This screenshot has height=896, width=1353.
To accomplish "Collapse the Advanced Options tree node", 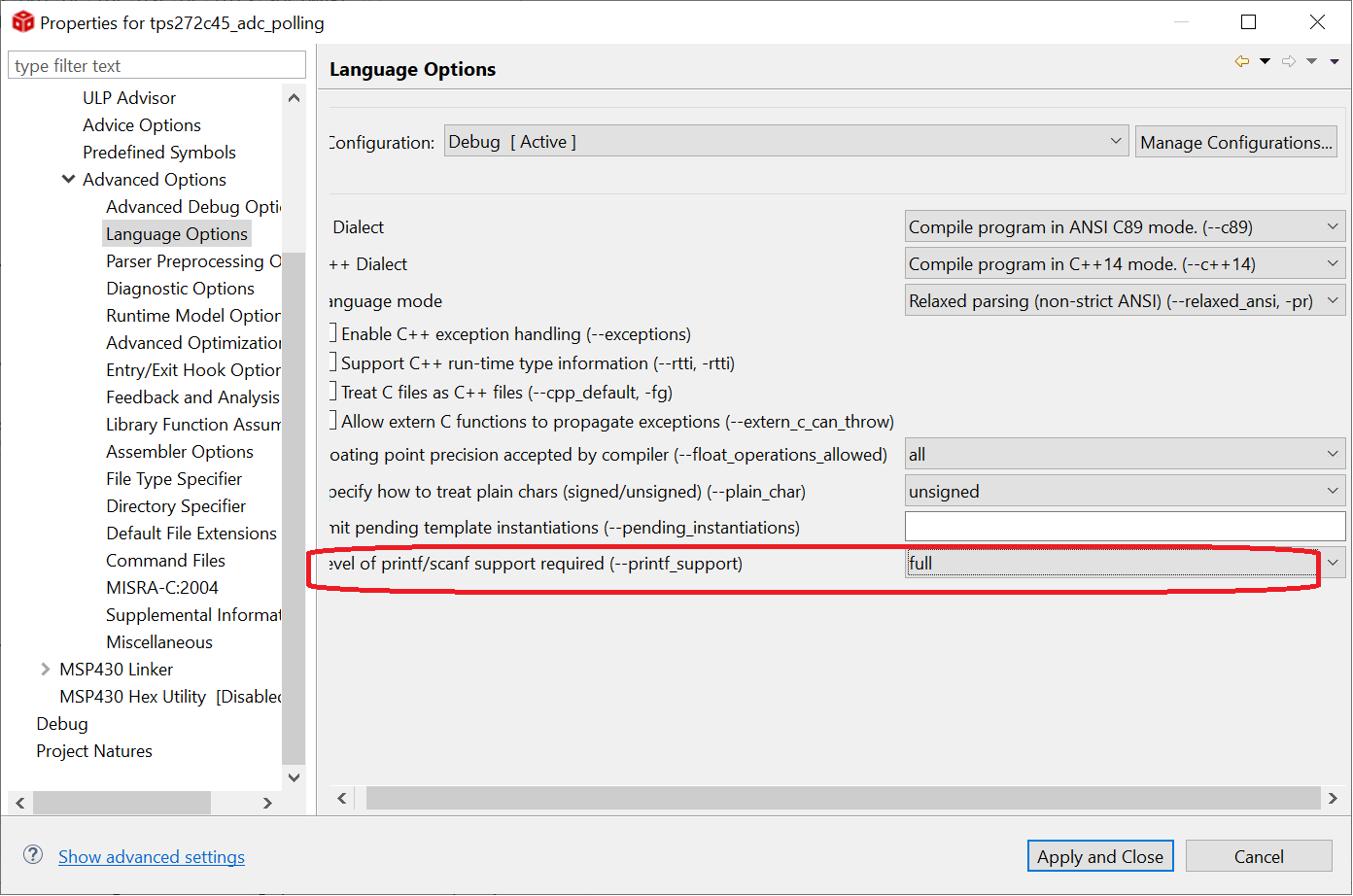I will [68, 179].
